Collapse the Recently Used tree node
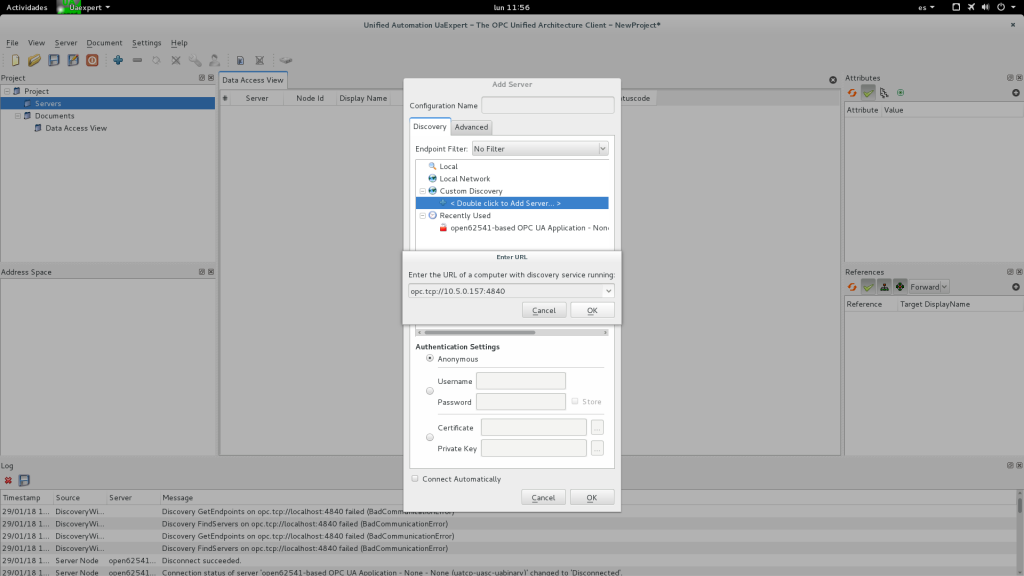 coord(423,216)
